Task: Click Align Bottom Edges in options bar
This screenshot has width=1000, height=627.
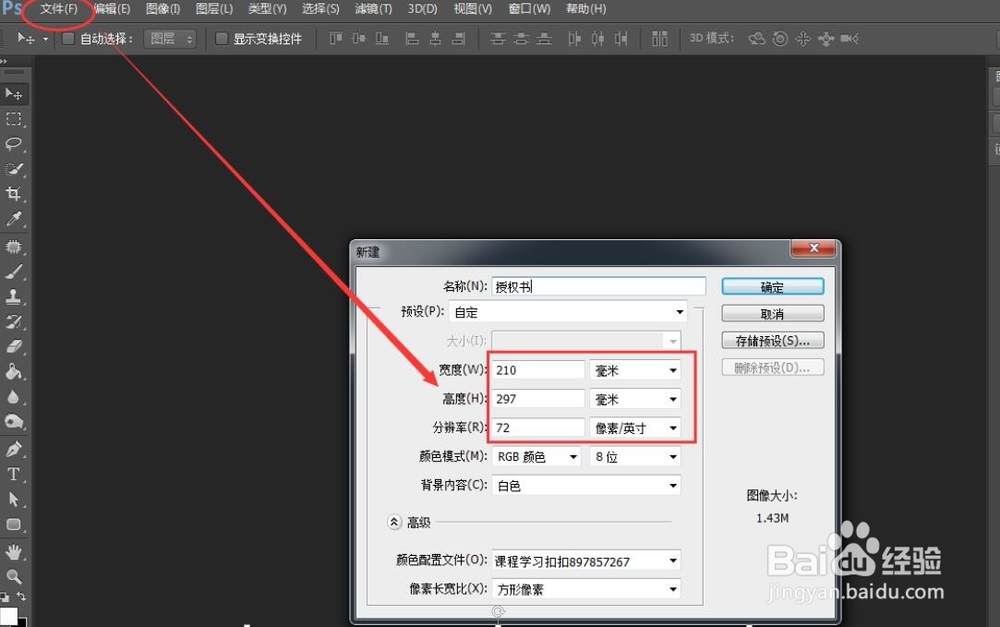Action: pos(382,39)
